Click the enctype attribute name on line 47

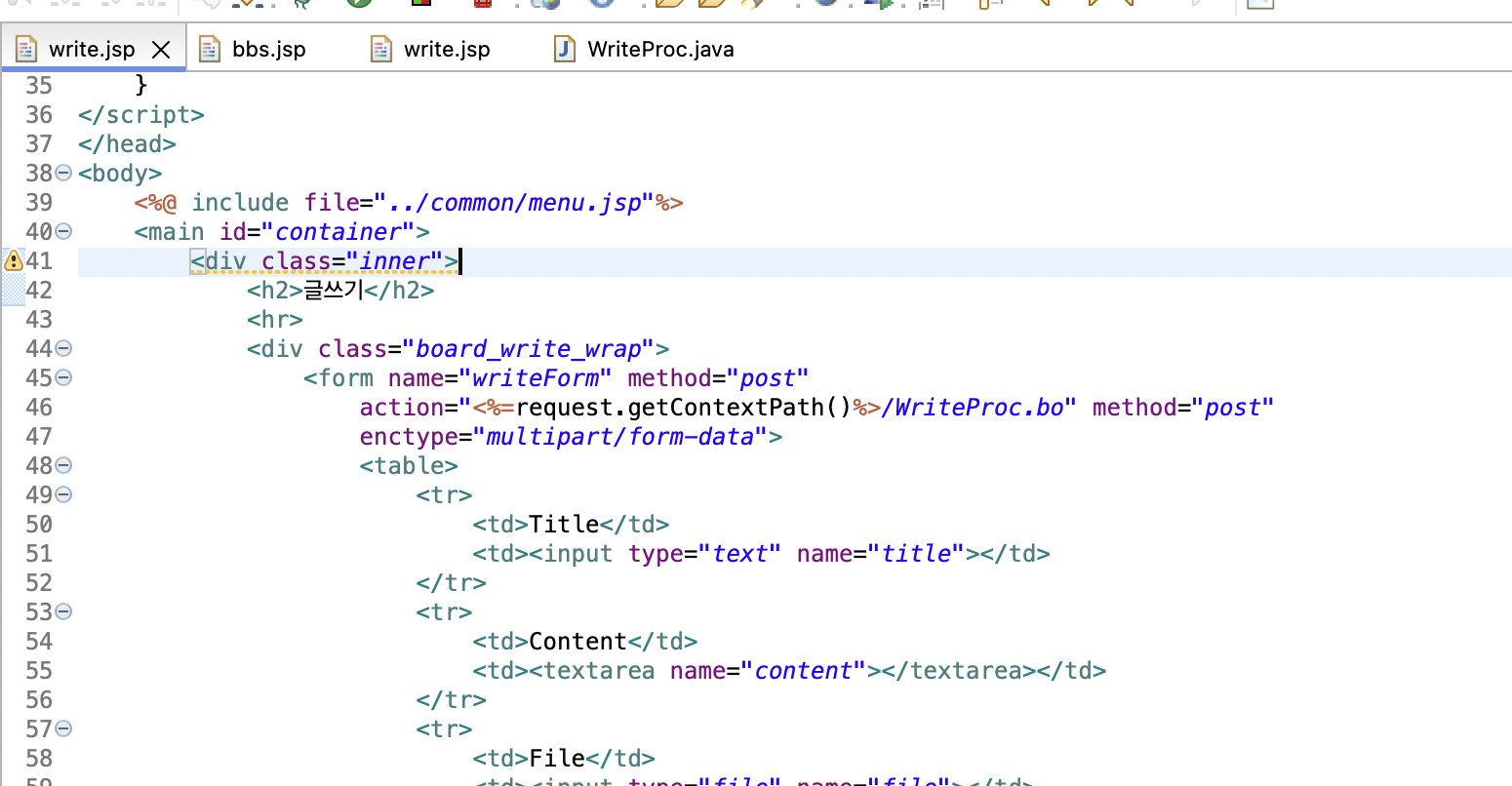[x=409, y=437]
